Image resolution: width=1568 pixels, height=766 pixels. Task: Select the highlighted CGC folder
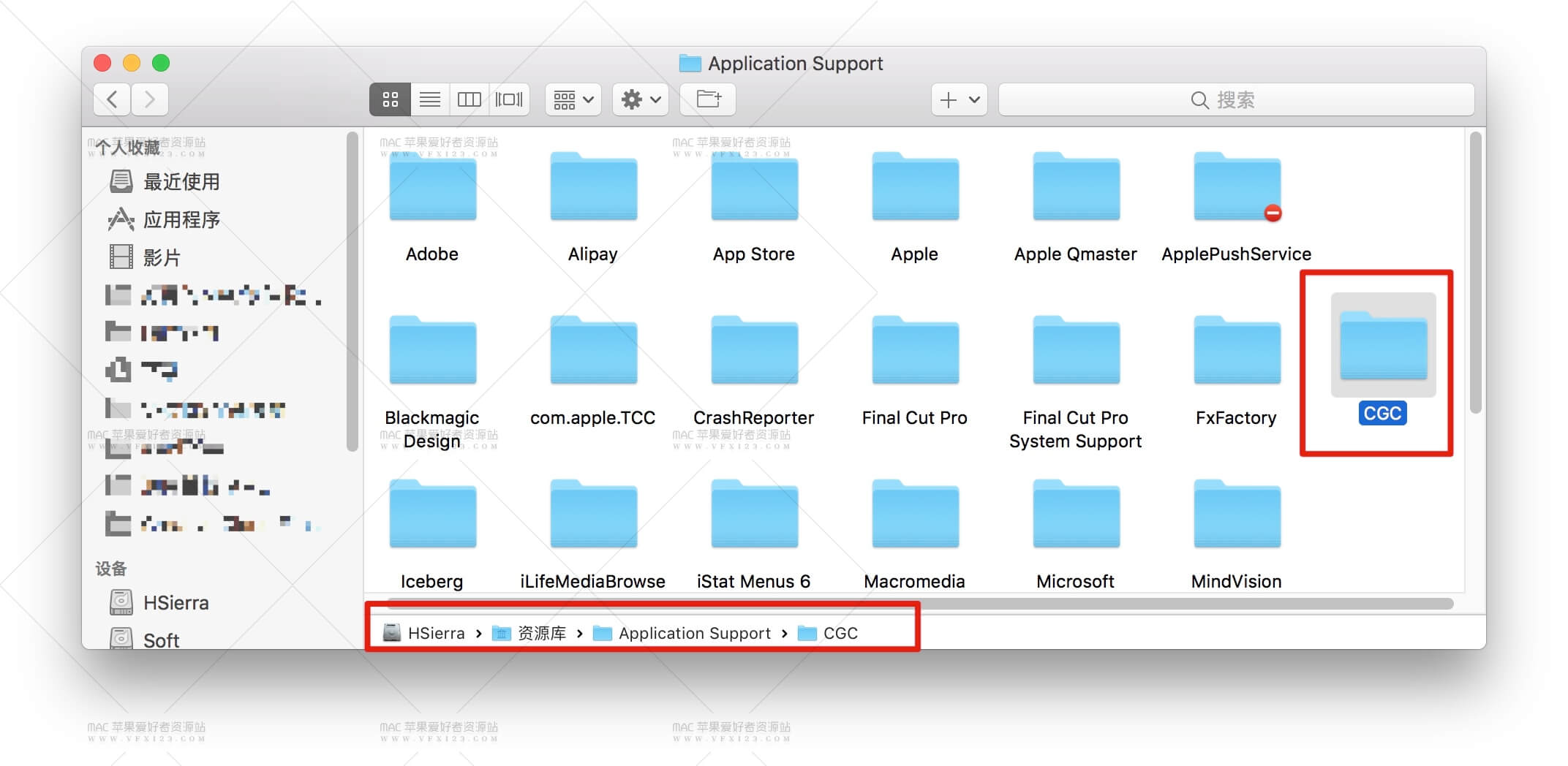click(x=1383, y=345)
